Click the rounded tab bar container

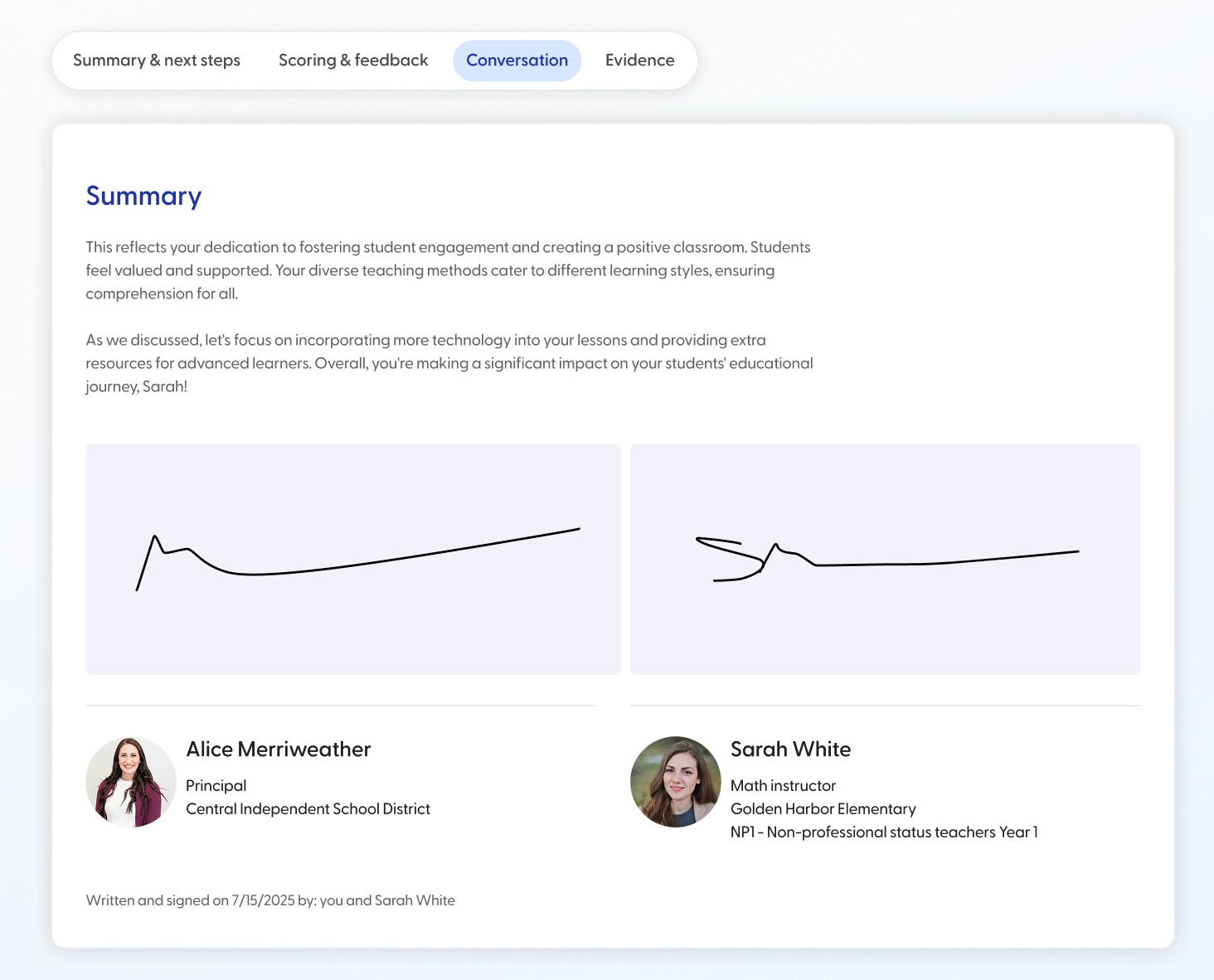375,60
